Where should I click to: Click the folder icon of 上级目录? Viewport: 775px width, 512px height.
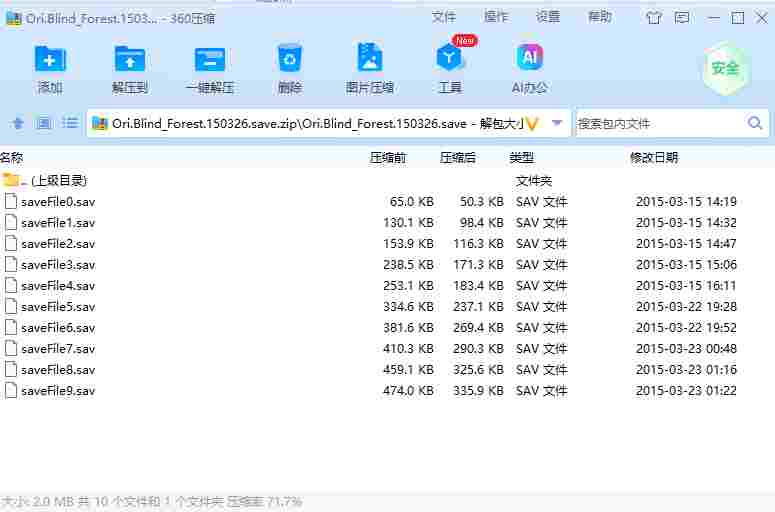click(11, 180)
